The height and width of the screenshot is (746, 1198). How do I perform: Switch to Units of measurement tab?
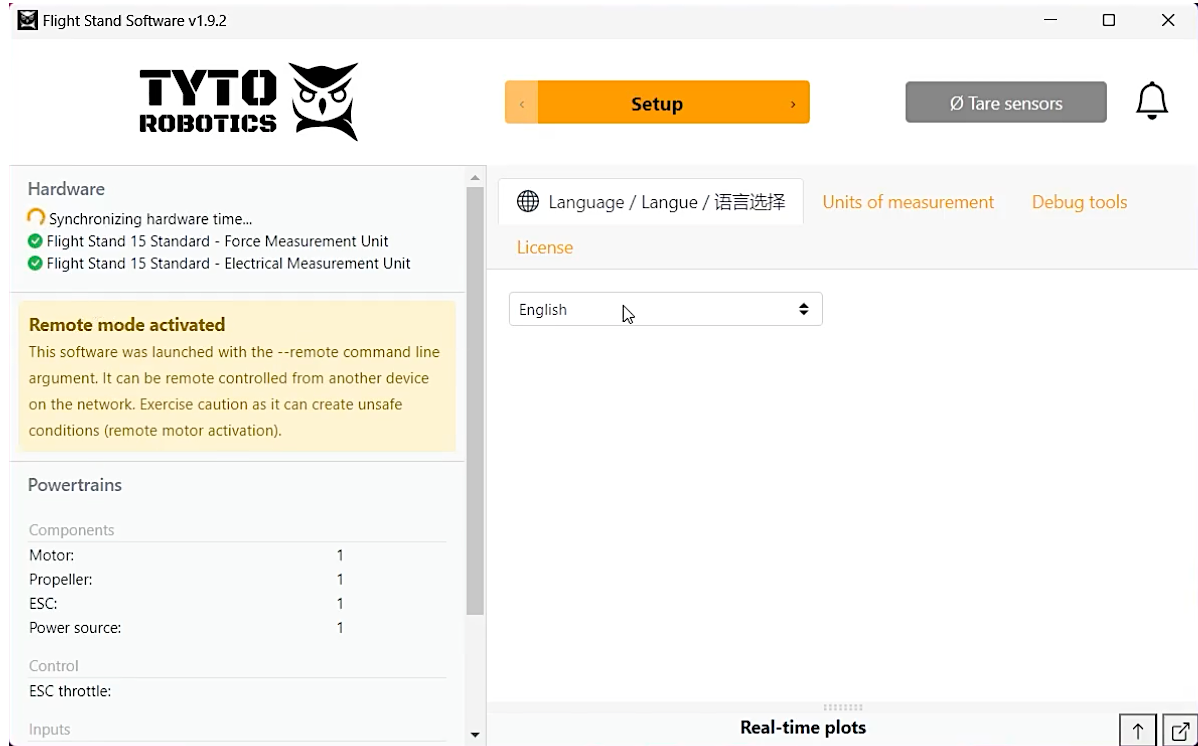[908, 202]
